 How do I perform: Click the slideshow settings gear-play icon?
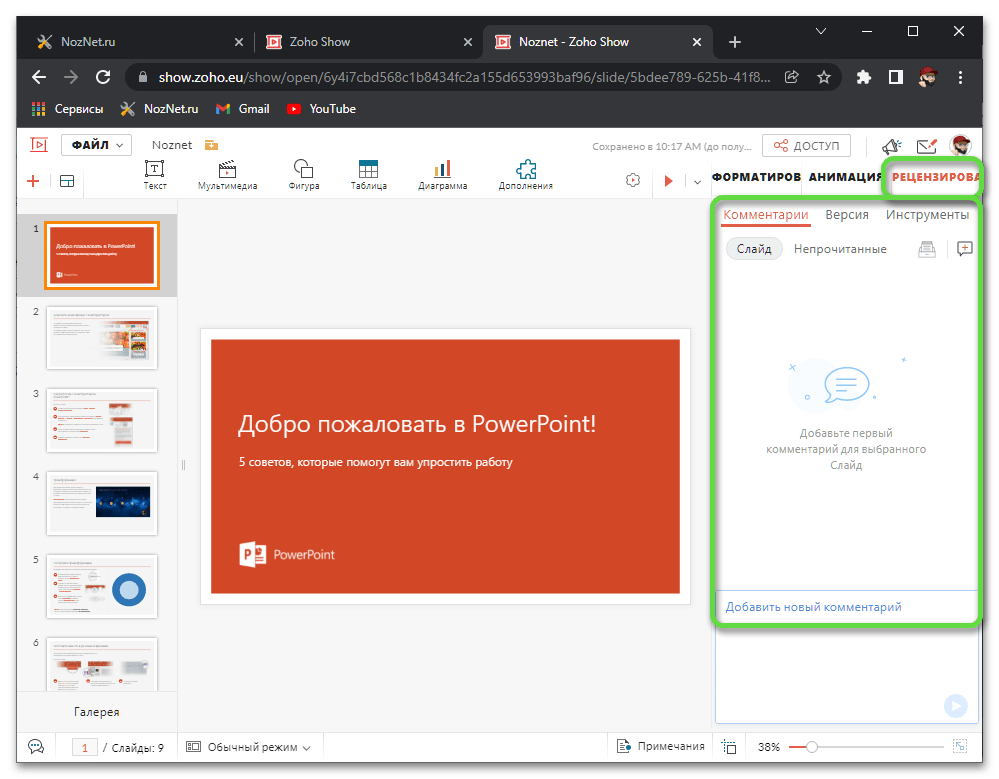633,180
